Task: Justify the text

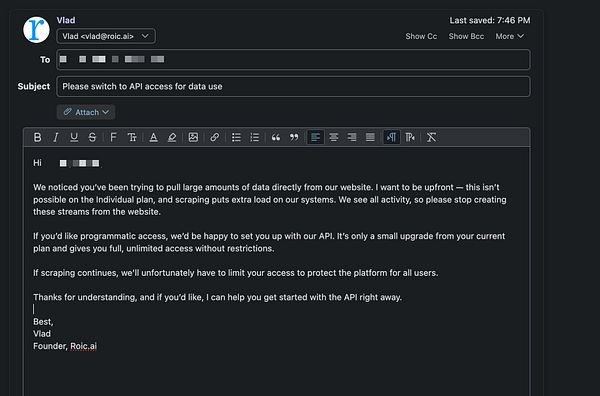Action: point(370,137)
